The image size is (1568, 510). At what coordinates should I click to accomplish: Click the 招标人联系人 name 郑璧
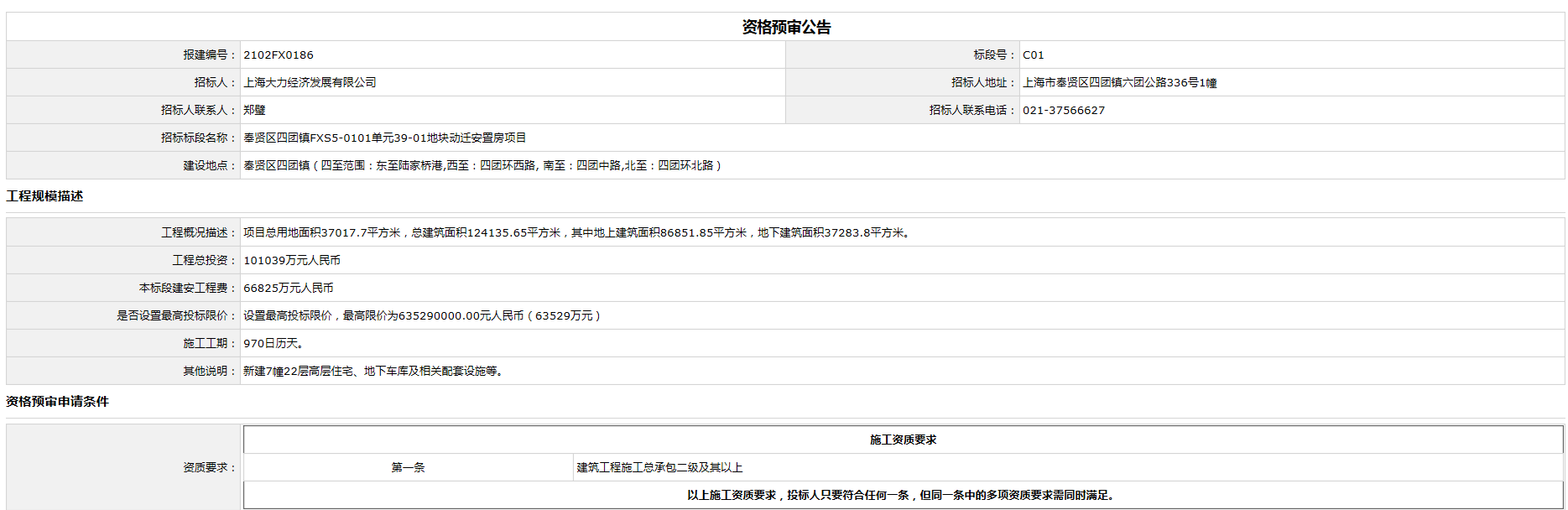pos(254,111)
